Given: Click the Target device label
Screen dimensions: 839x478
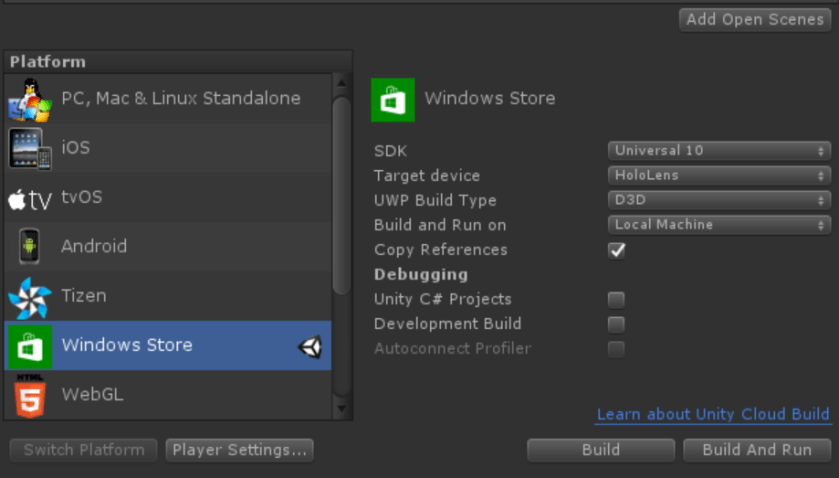Looking at the screenshot, I should pos(427,176).
